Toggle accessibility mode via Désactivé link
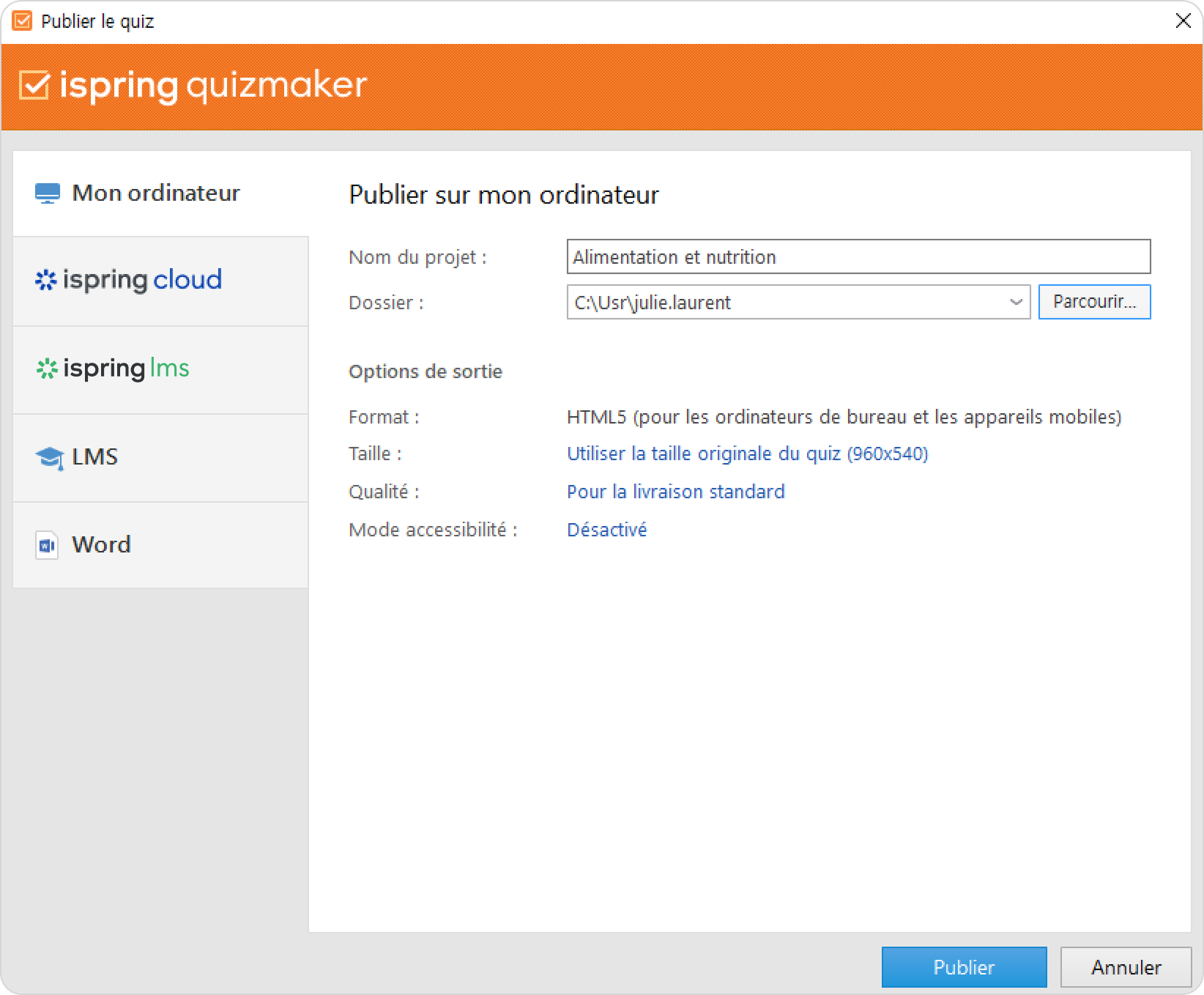The height and width of the screenshot is (995, 1204). point(606,530)
